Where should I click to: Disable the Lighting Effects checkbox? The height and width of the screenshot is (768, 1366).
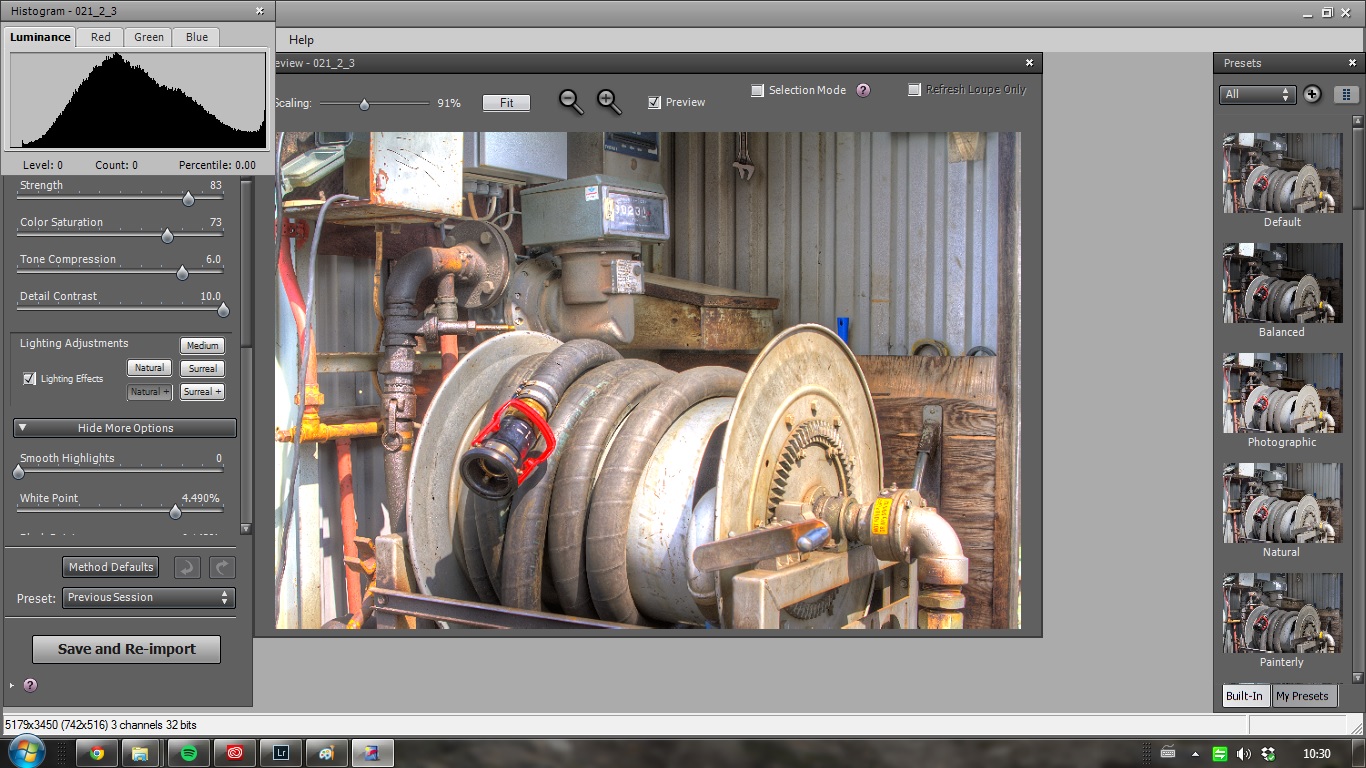(x=30, y=379)
